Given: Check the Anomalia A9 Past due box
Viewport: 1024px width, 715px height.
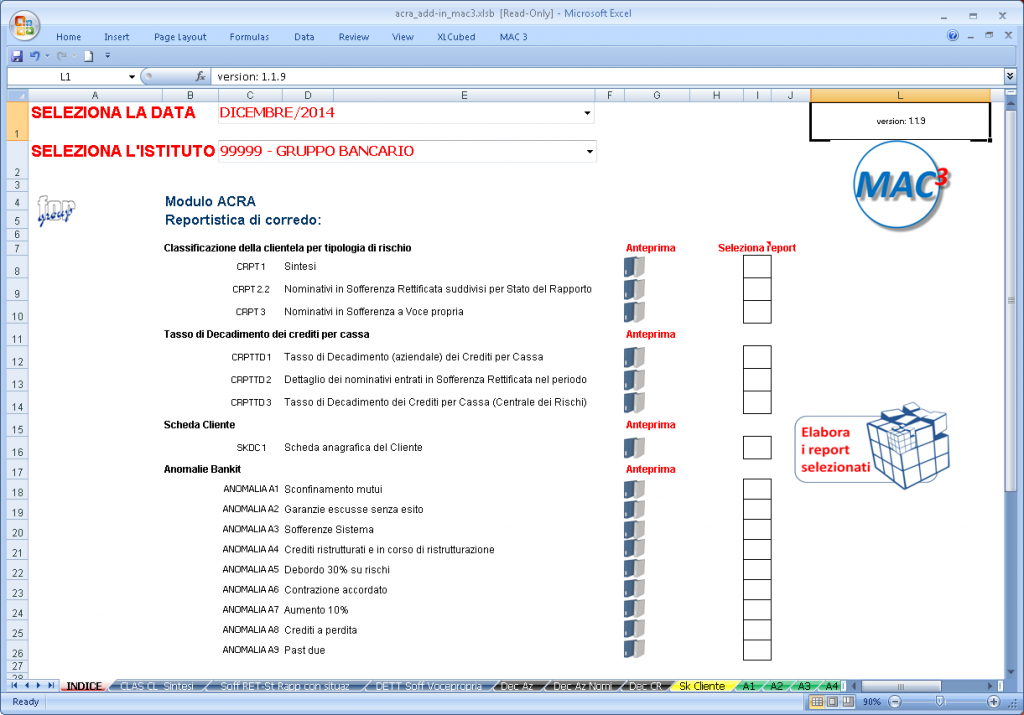Looking at the screenshot, I should tap(757, 650).
